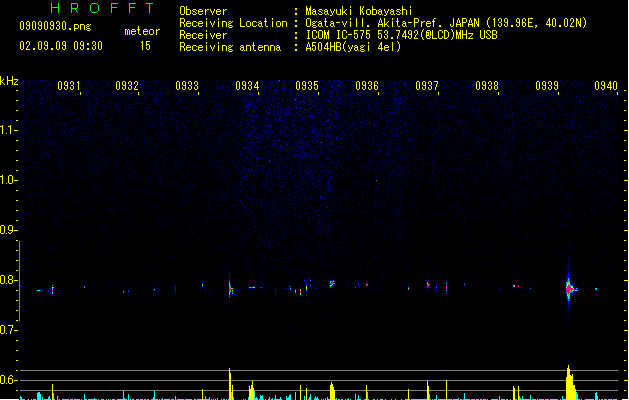Click the Observer label

coord(203,11)
